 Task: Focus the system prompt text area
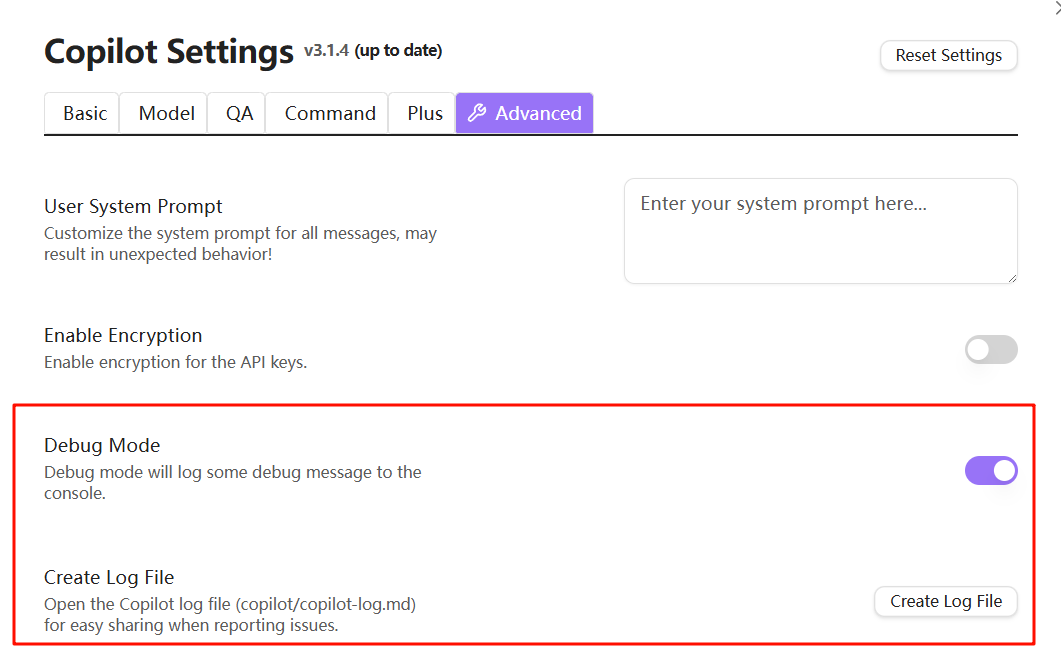(x=820, y=230)
